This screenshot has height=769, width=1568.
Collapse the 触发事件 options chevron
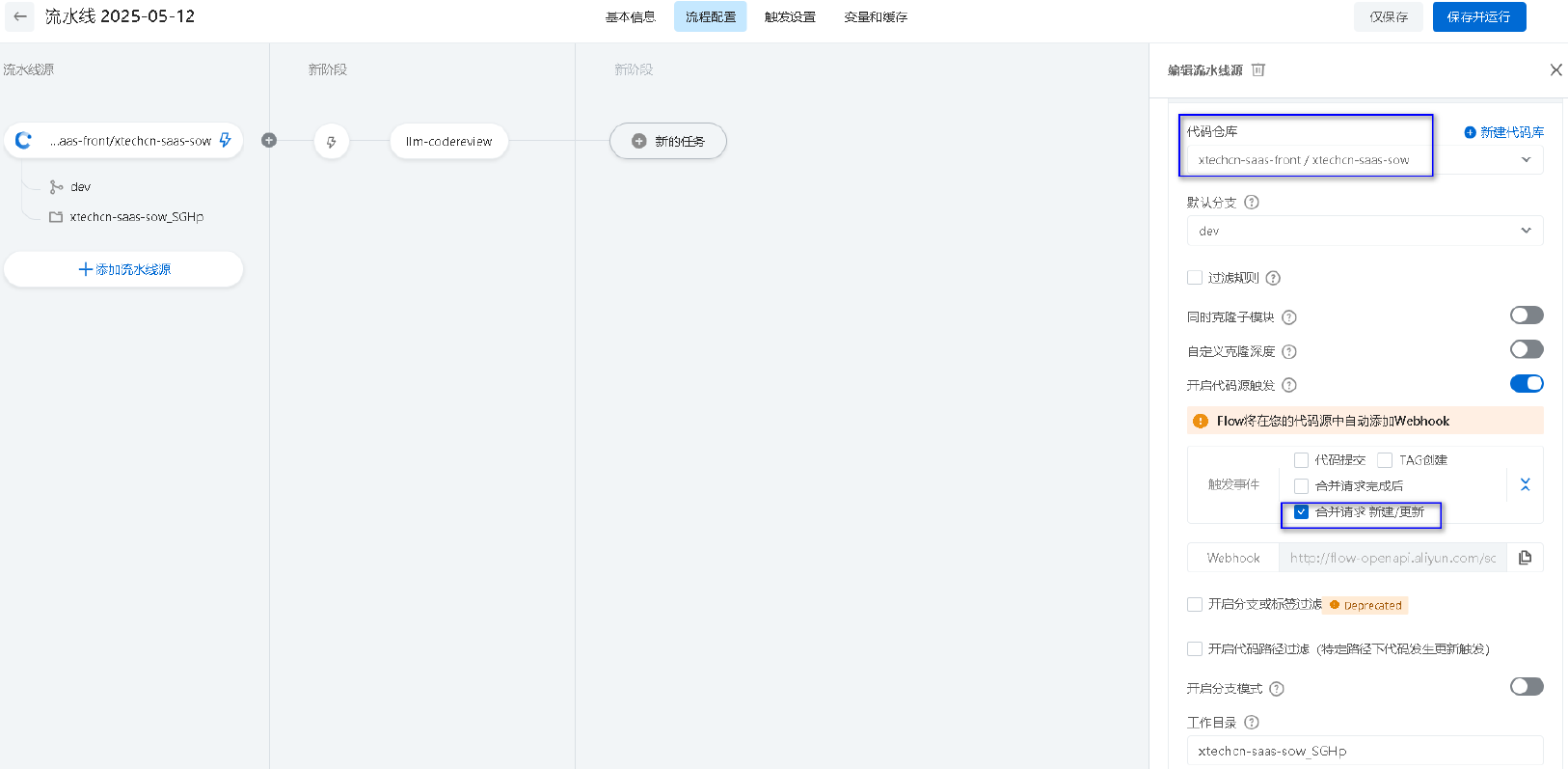(1525, 484)
